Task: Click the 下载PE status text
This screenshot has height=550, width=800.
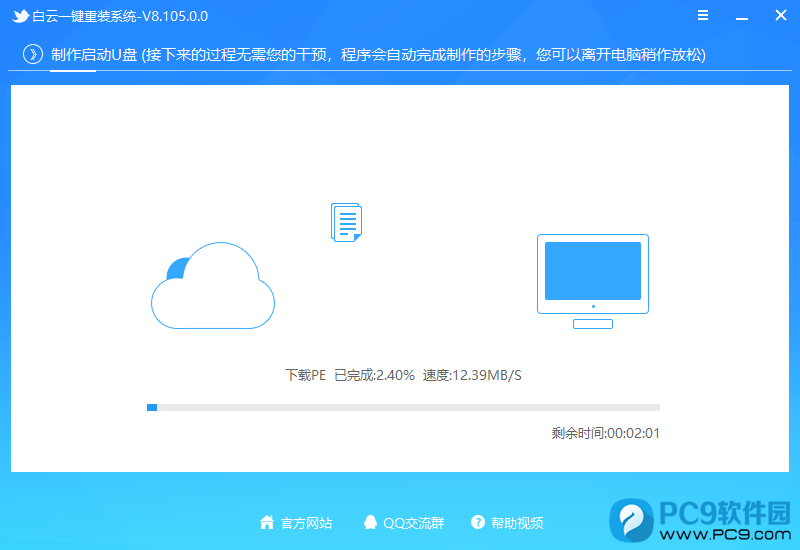Action: click(305, 376)
